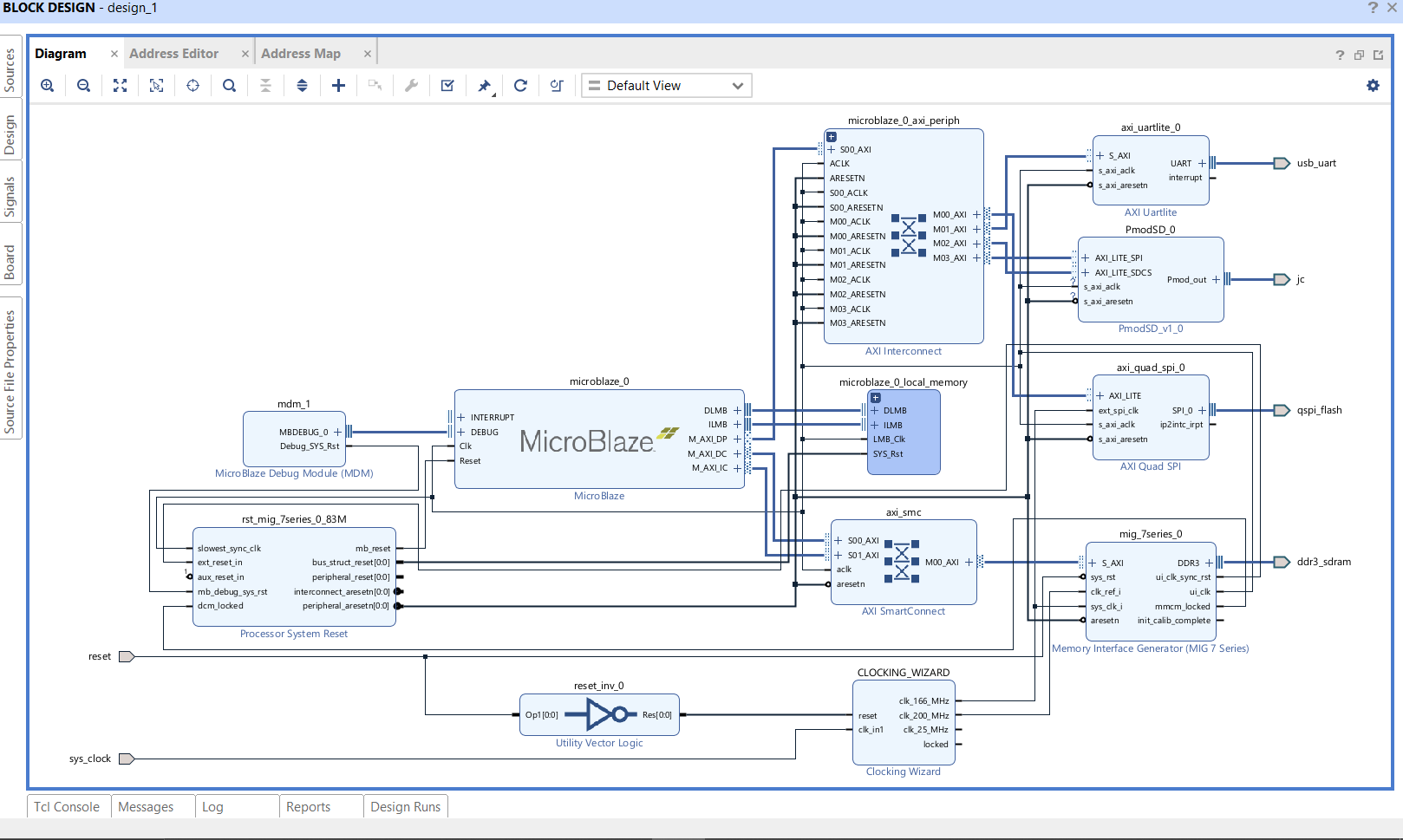
Task: Select the axi_smc SmartConnect block
Action: click(904, 562)
